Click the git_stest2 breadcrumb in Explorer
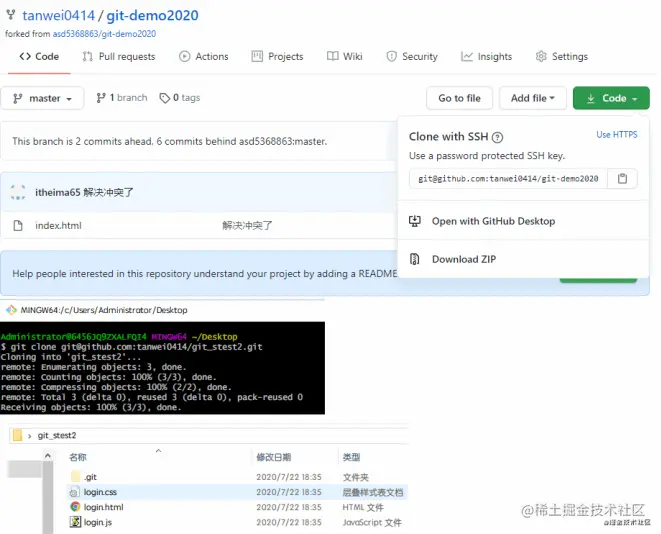This screenshot has width=661, height=534. 57,435
